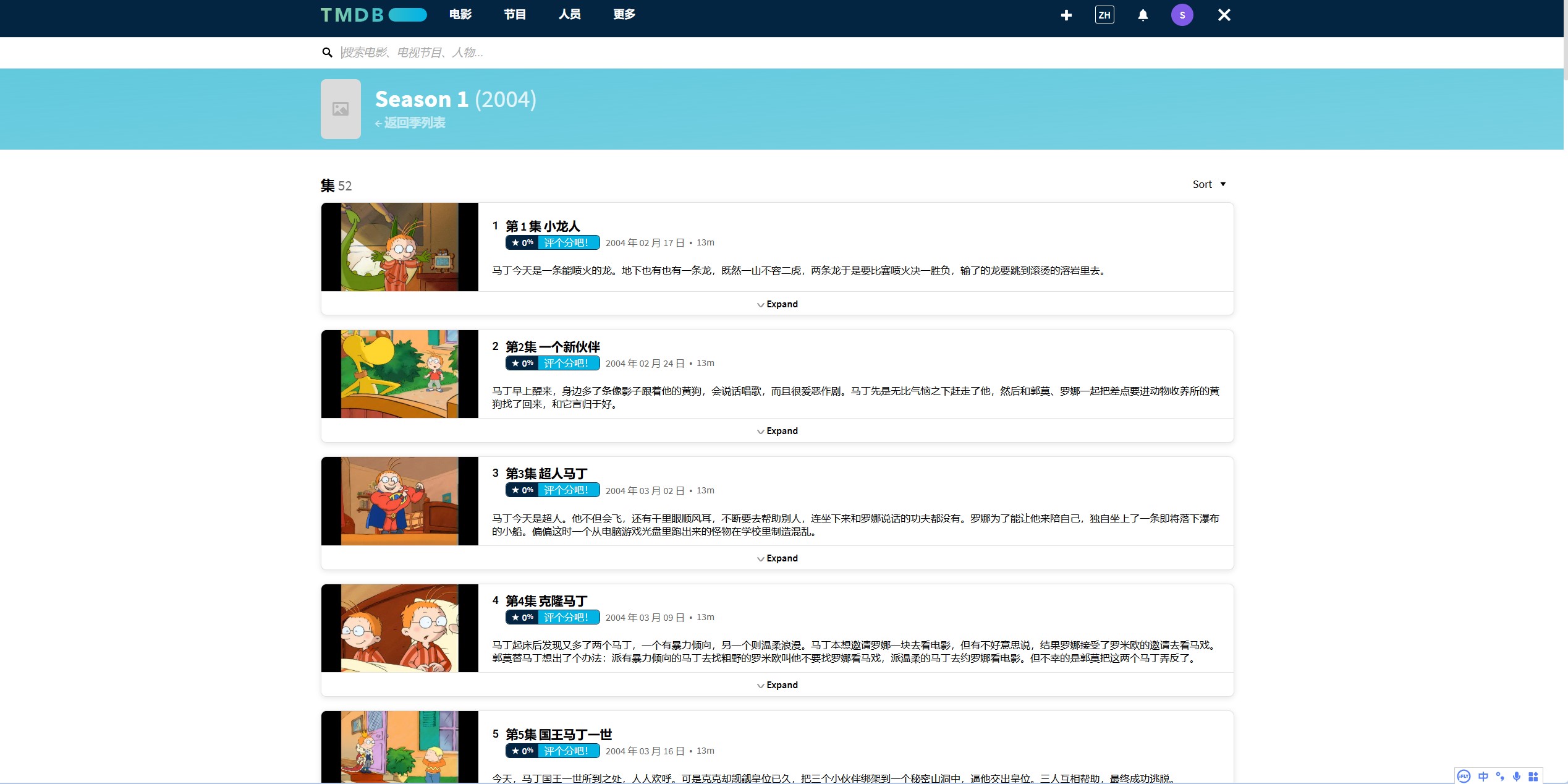The height and width of the screenshot is (784, 1568).
Task: Open the 节目 menu
Action: click(x=514, y=14)
